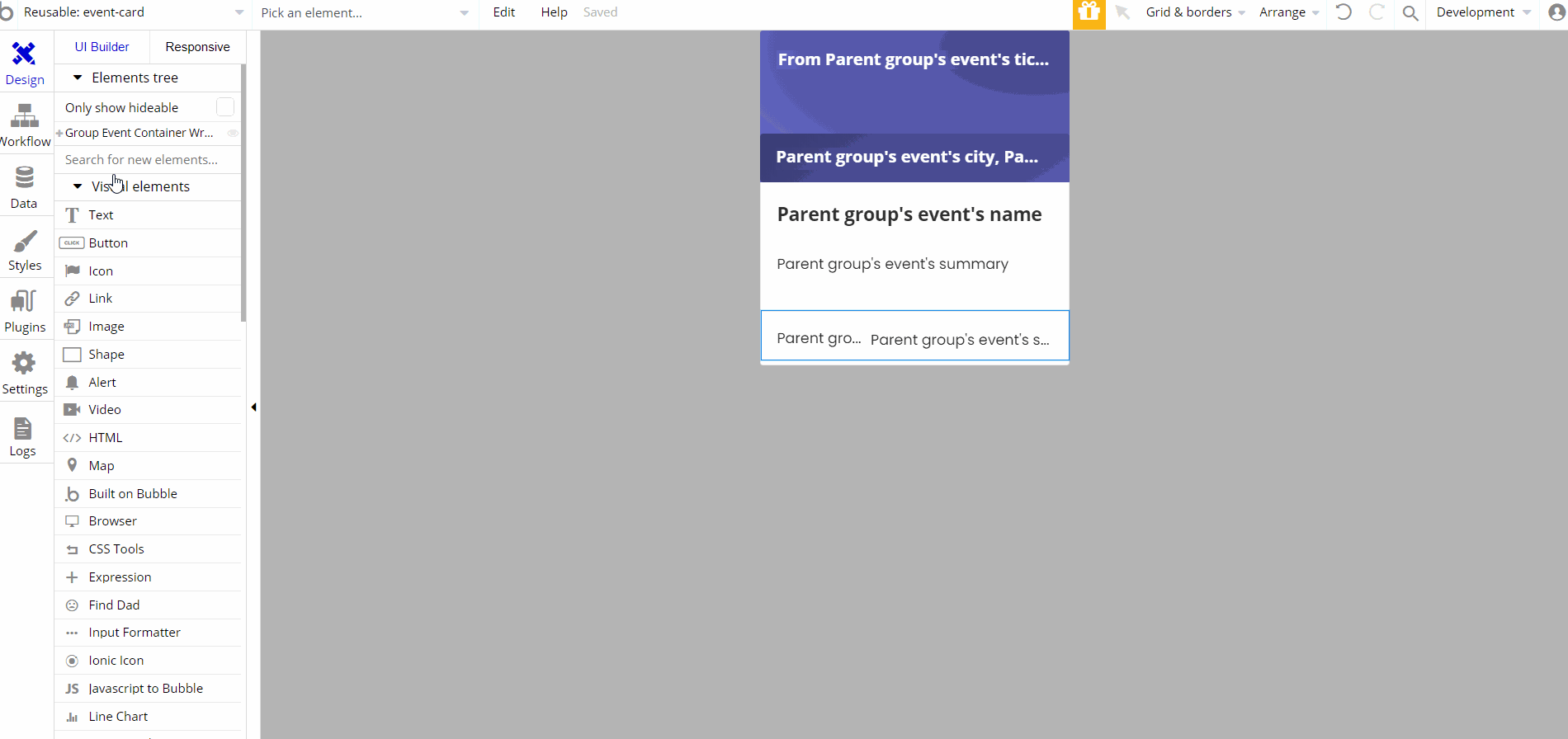Click the gift box icon

(1089, 13)
